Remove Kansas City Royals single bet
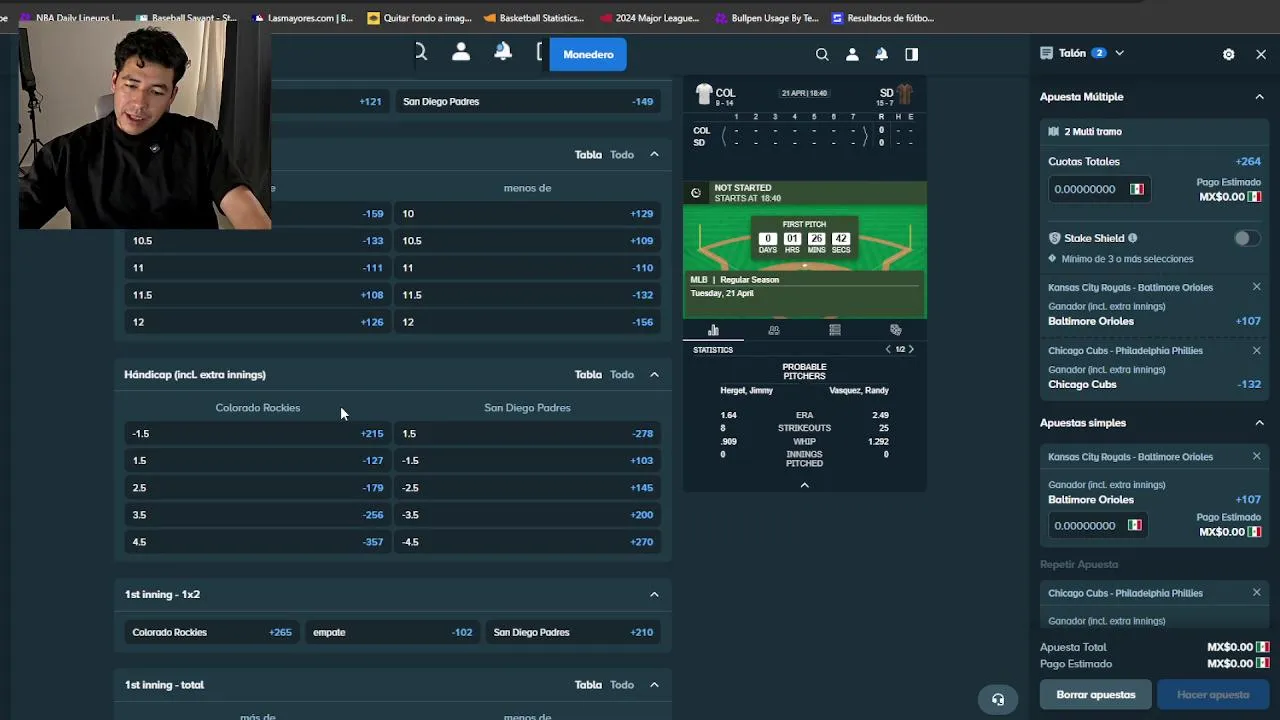The width and height of the screenshot is (1280, 720). (1257, 456)
